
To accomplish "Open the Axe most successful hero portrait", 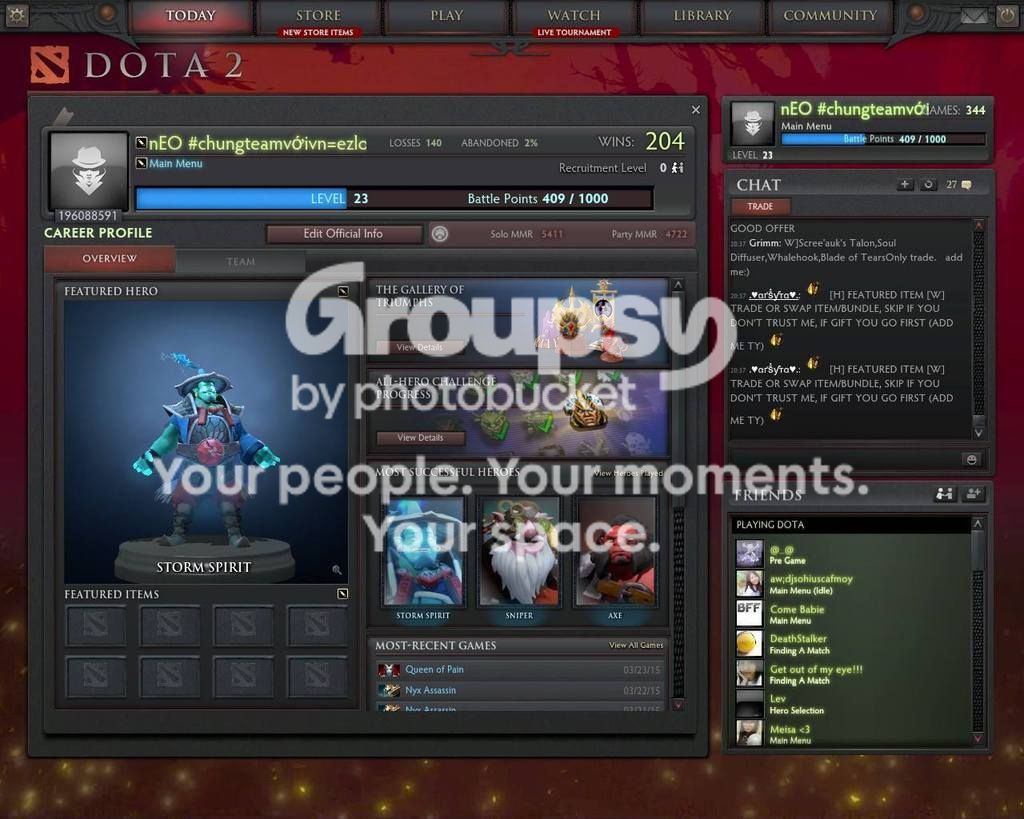I will click(x=615, y=552).
